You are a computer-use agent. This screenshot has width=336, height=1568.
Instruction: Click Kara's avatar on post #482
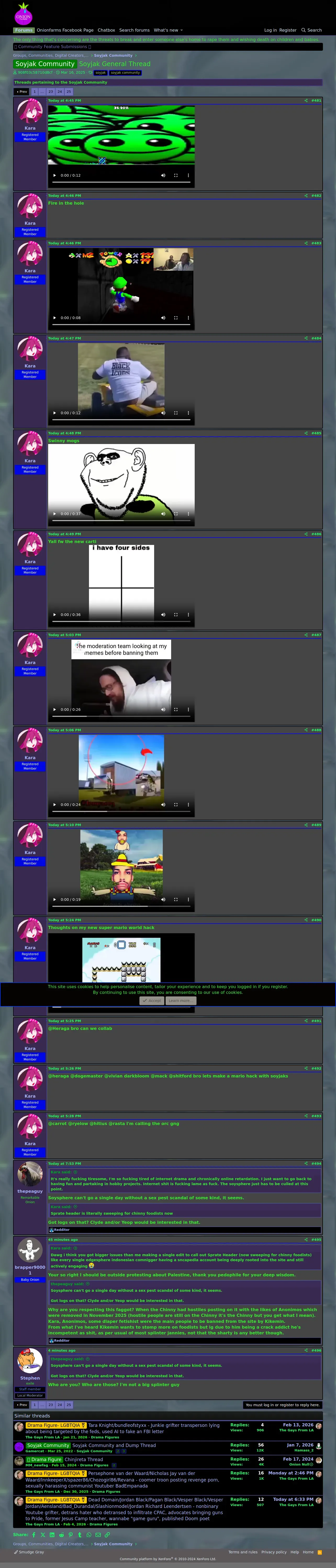pos(30,206)
